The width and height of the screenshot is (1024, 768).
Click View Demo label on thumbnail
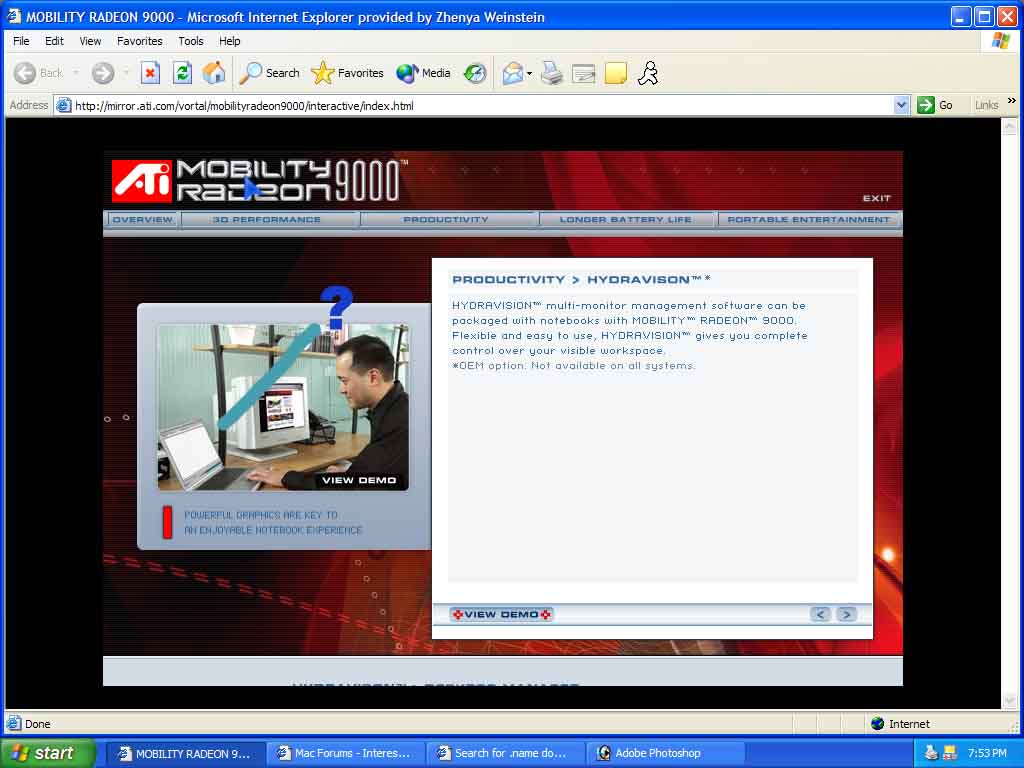click(359, 480)
